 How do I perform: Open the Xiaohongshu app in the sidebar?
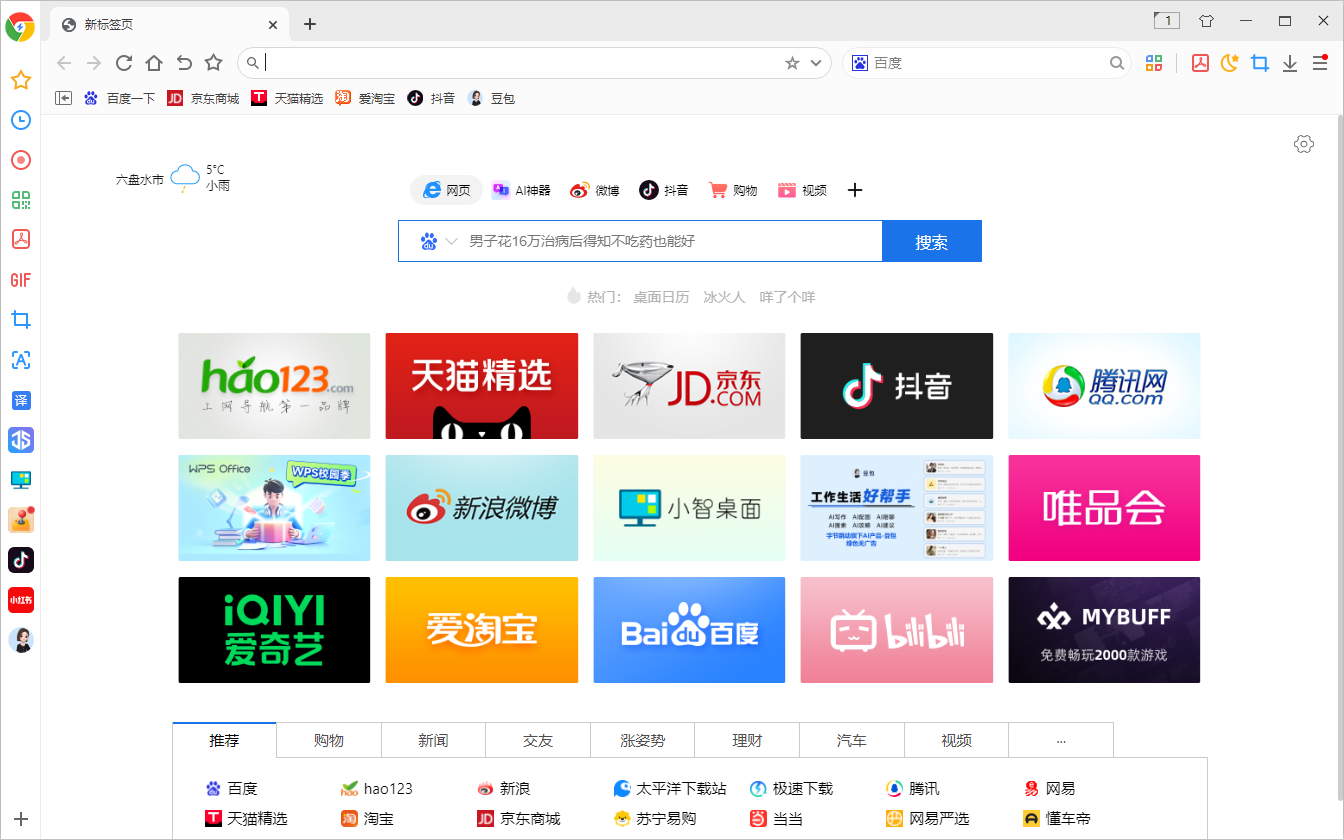click(20, 600)
